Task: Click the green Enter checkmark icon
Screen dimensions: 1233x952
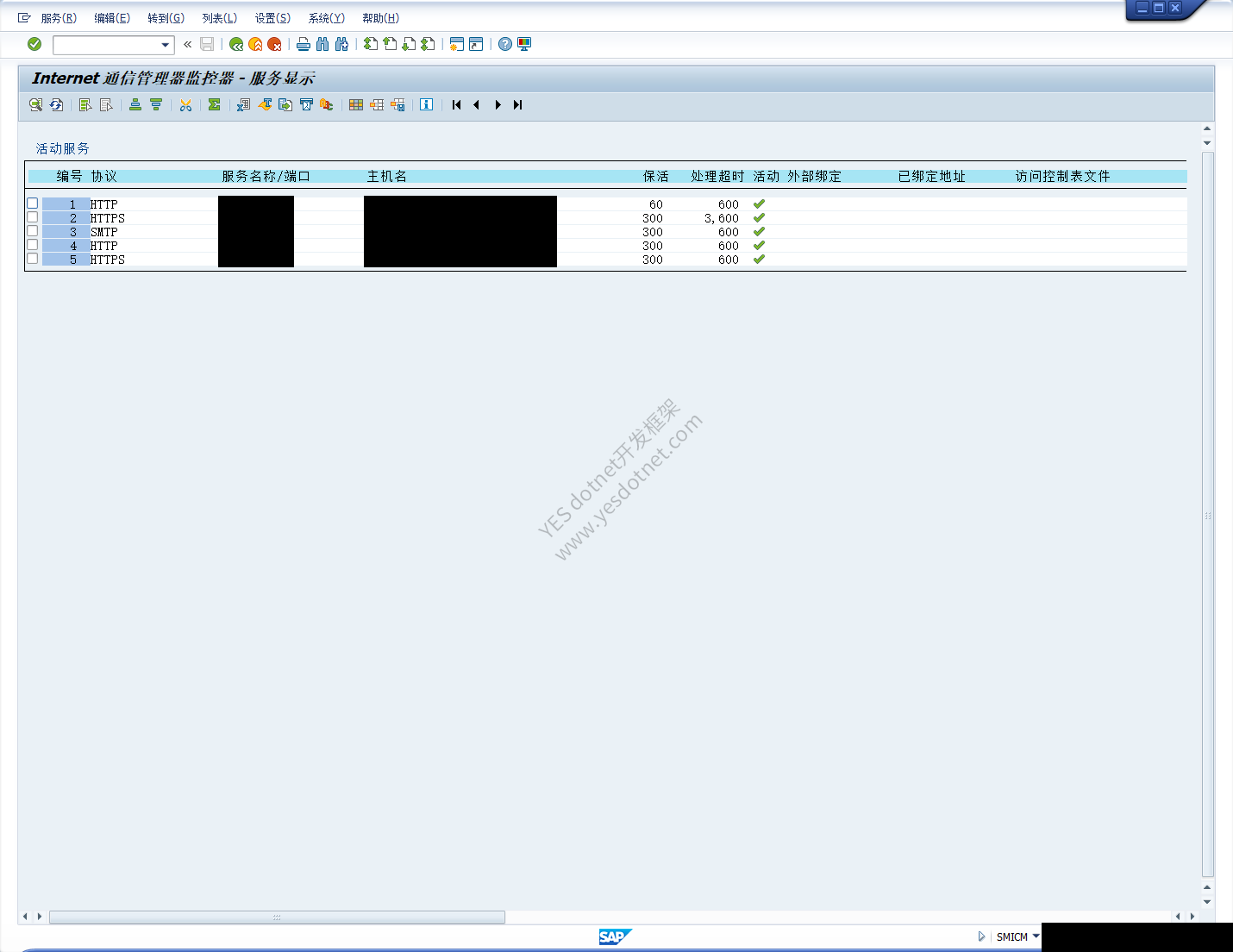Action: click(34, 44)
